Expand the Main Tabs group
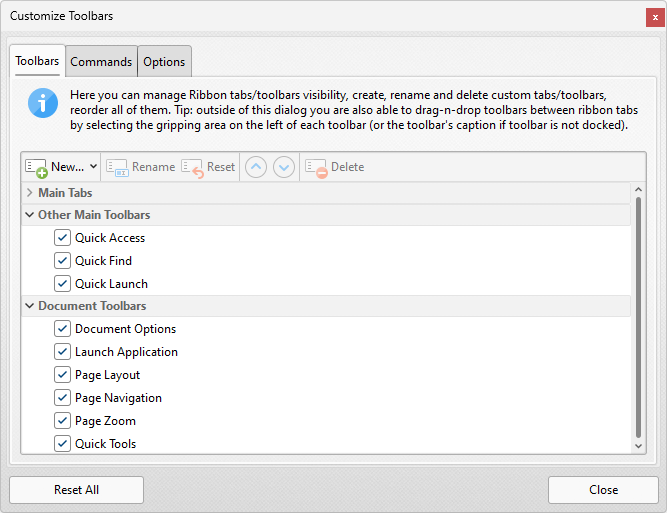The image size is (667, 513). [x=29, y=193]
